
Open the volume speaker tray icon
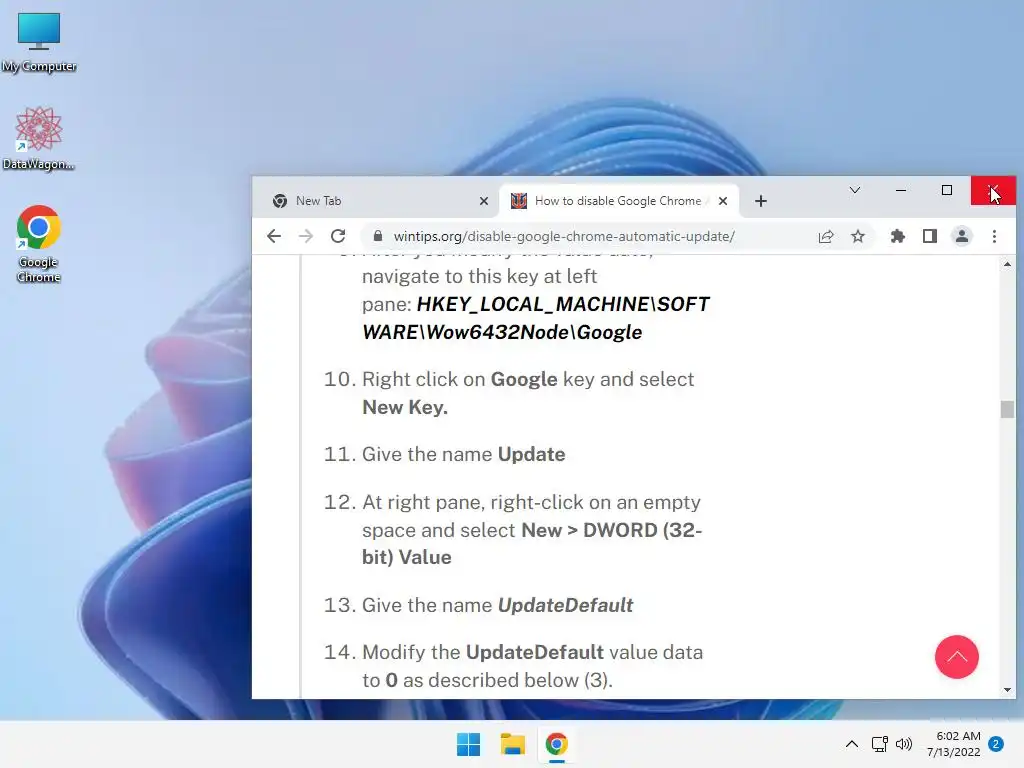pyautogui.click(x=904, y=744)
